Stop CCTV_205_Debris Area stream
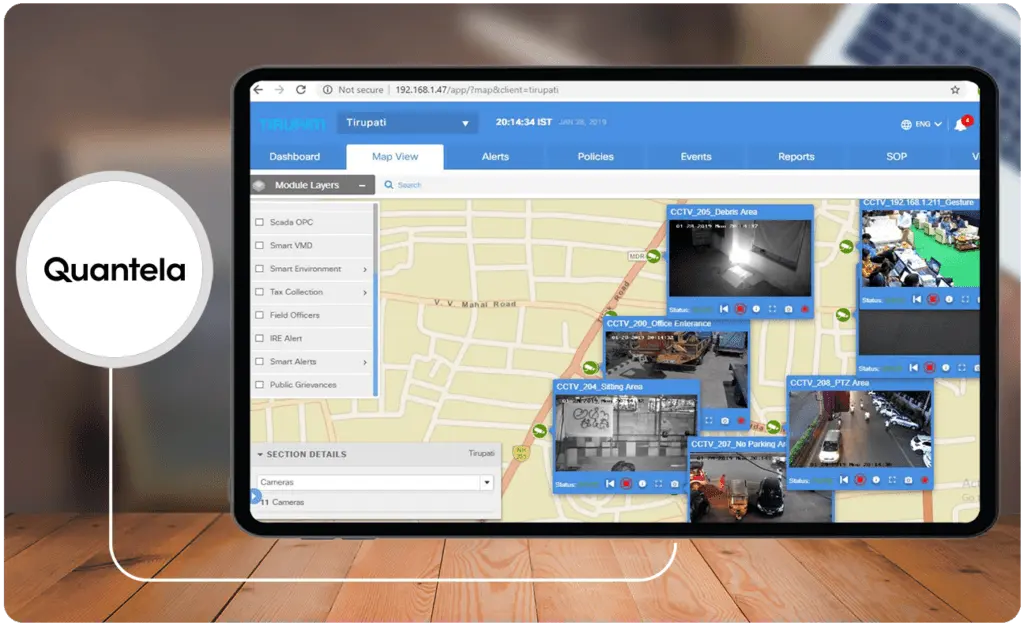Screen dimensions: 1024x626 pos(740,309)
